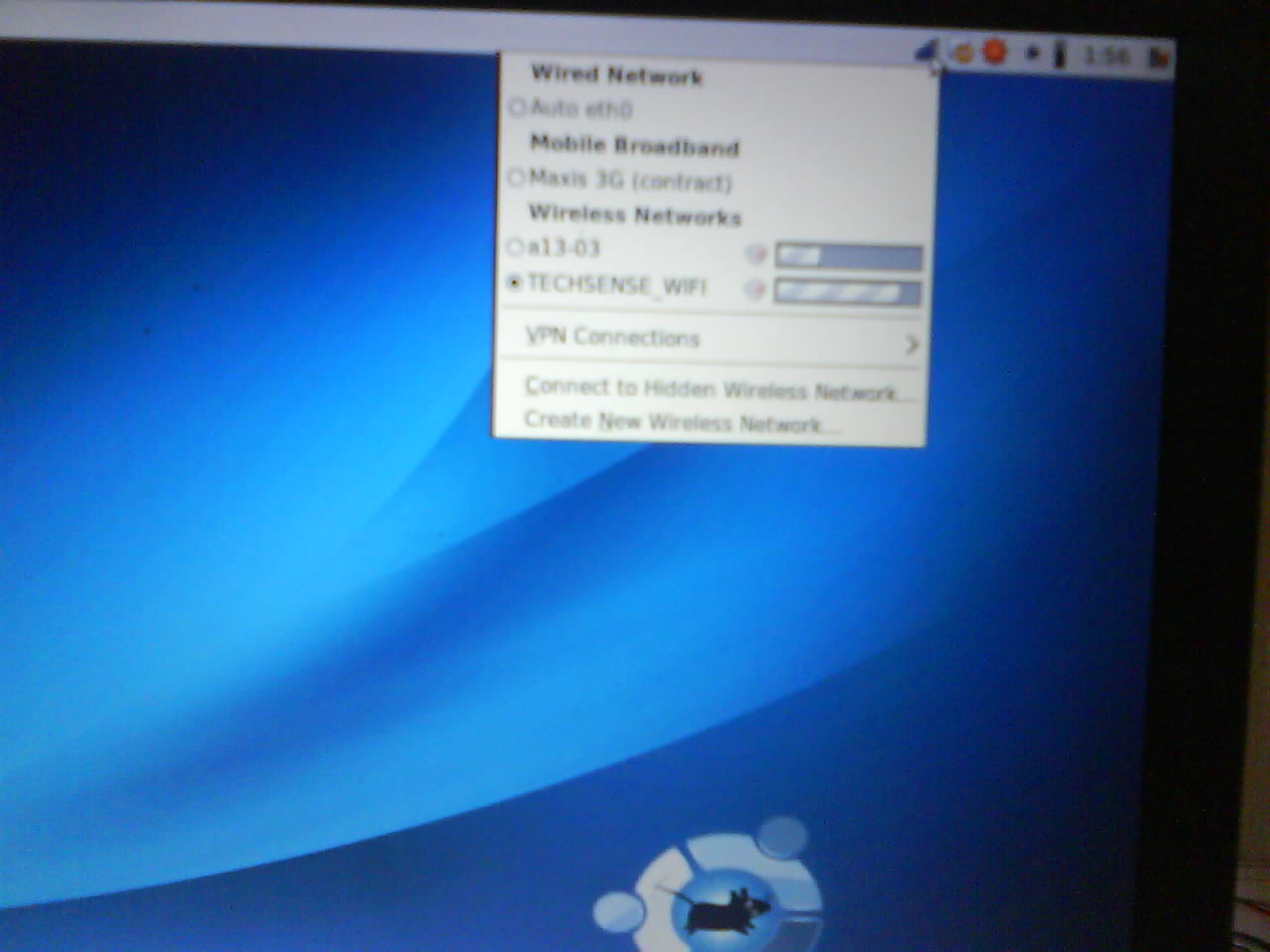
Task: Click the clock in the top panel
Action: point(1106,56)
